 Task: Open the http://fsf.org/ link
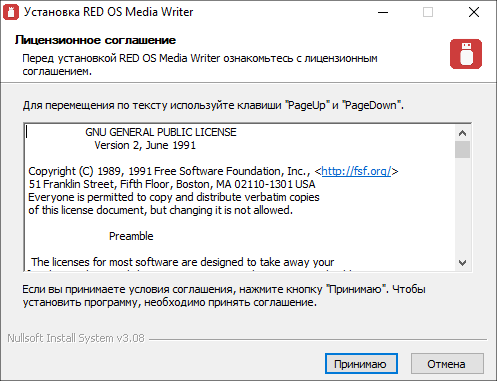pos(356,171)
